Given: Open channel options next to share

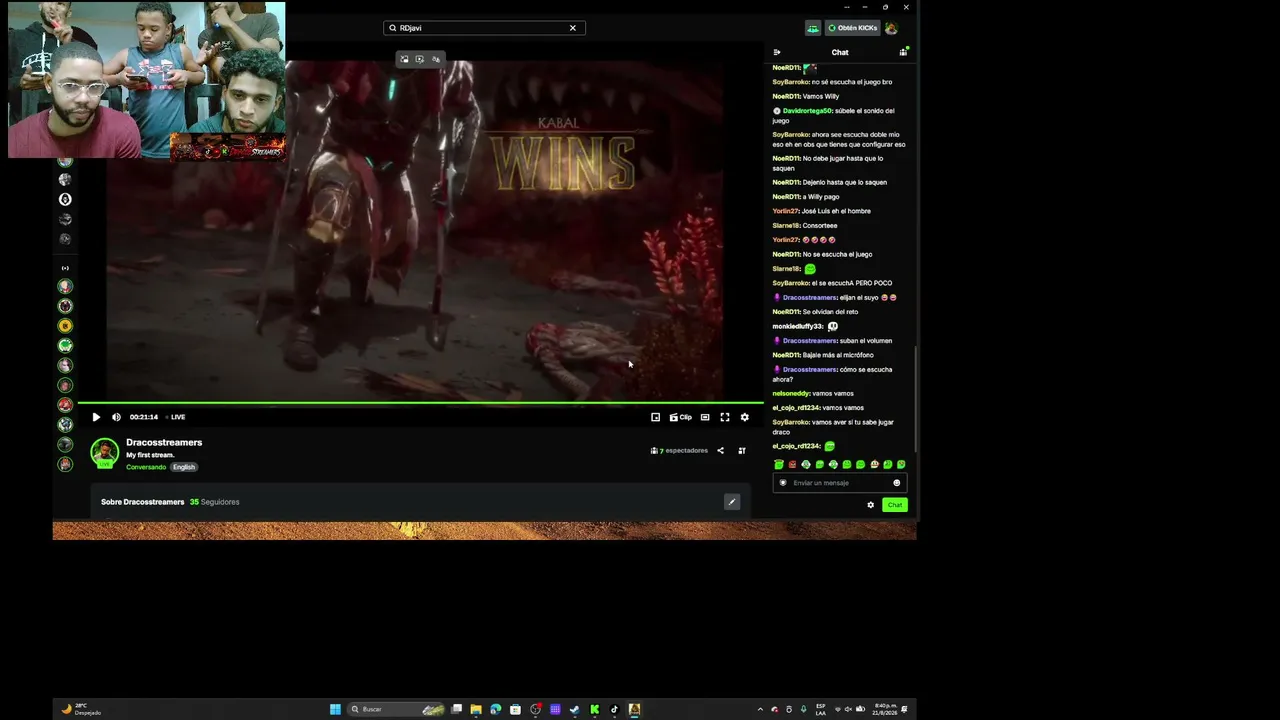Looking at the screenshot, I should (x=742, y=450).
